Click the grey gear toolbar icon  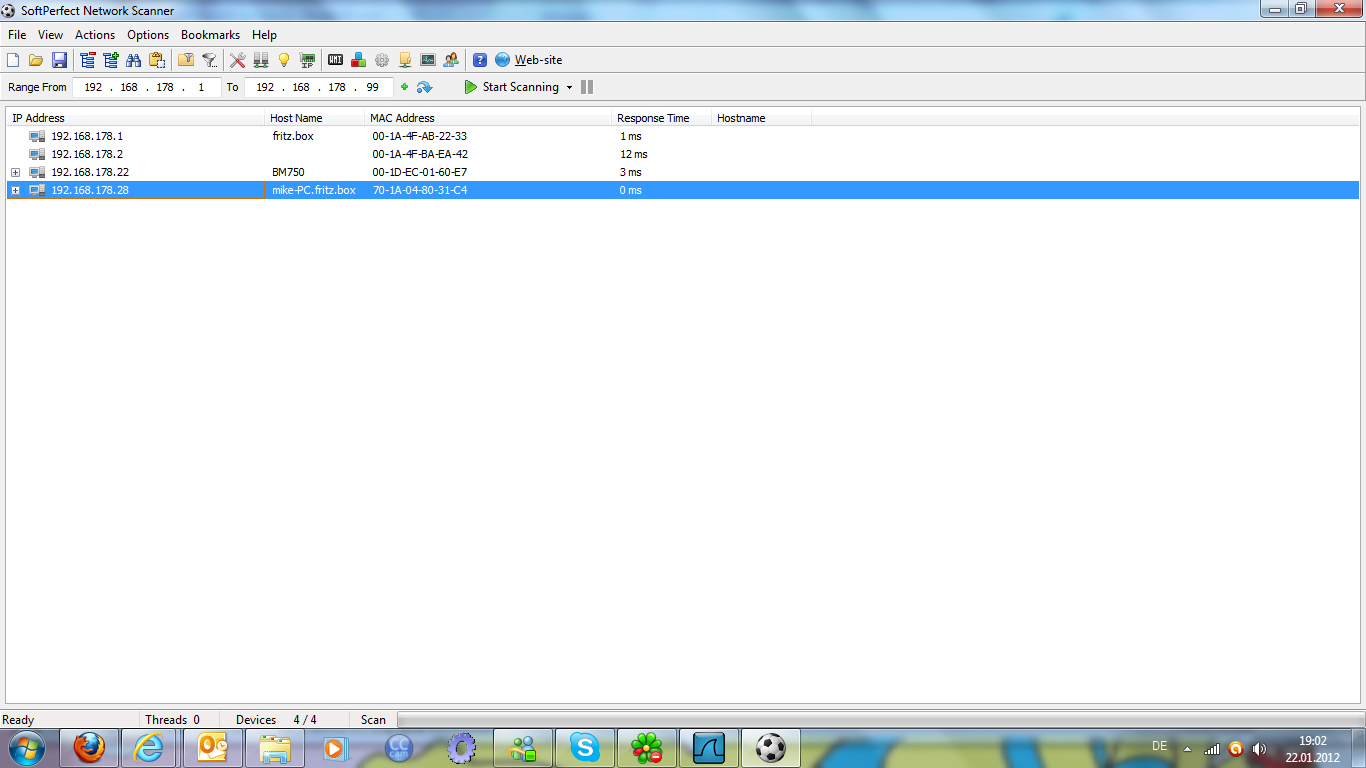point(382,60)
